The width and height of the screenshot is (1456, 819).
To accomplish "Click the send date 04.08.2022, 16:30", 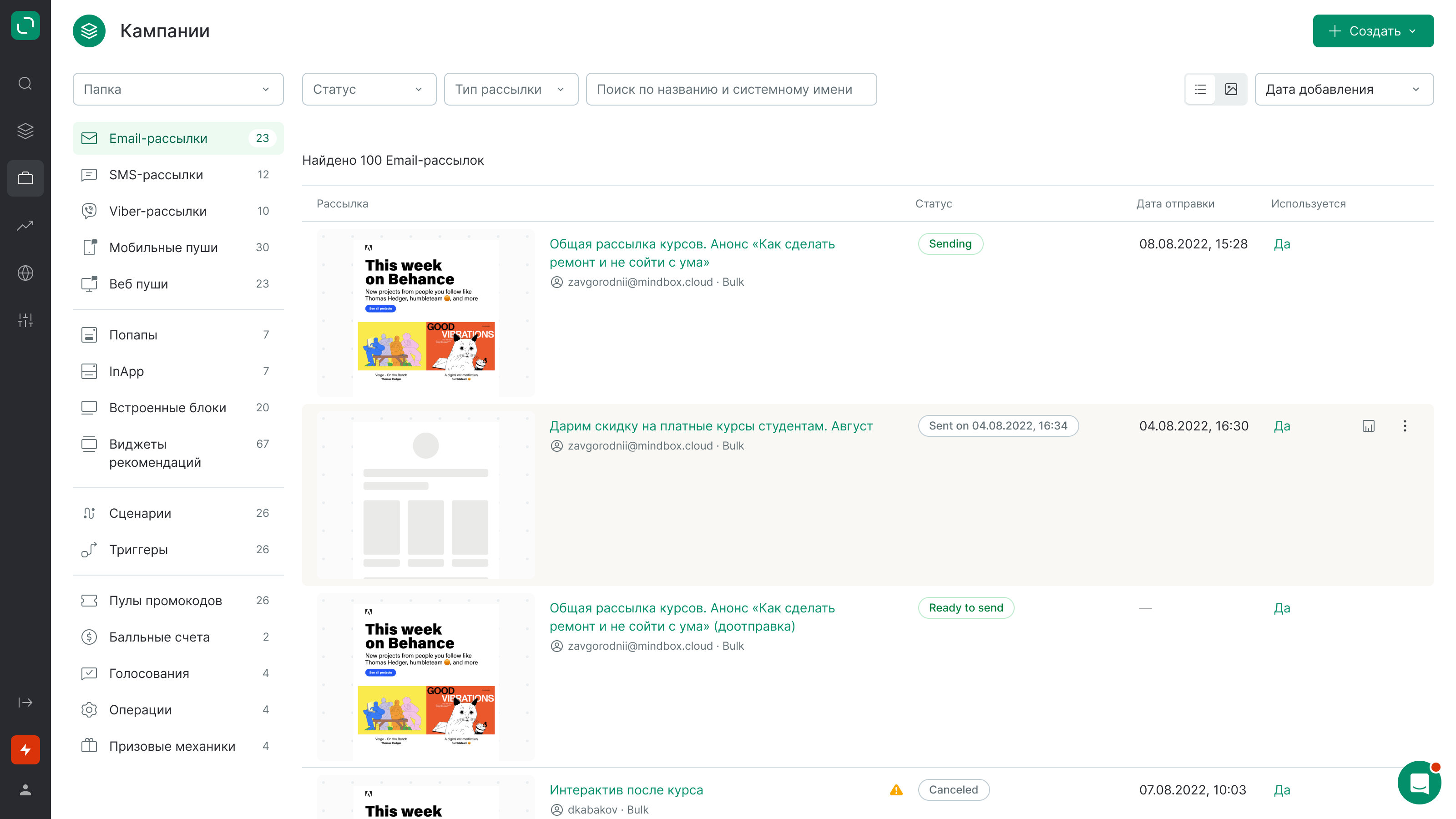I will pos(1194,426).
